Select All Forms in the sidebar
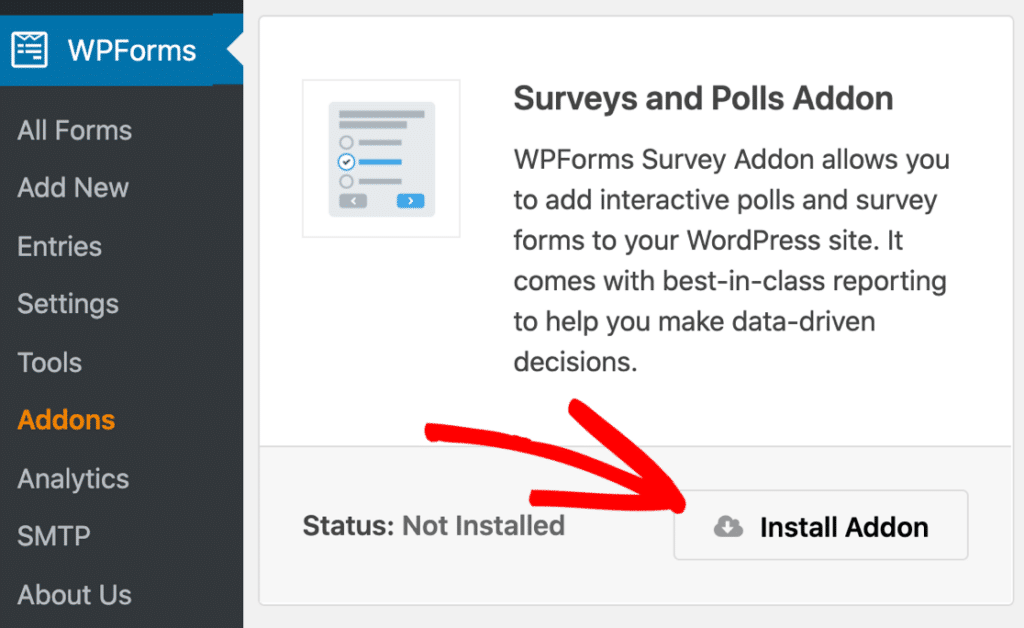Image resolution: width=1024 pixels, height=628 pixels. (x=73, y=130)
